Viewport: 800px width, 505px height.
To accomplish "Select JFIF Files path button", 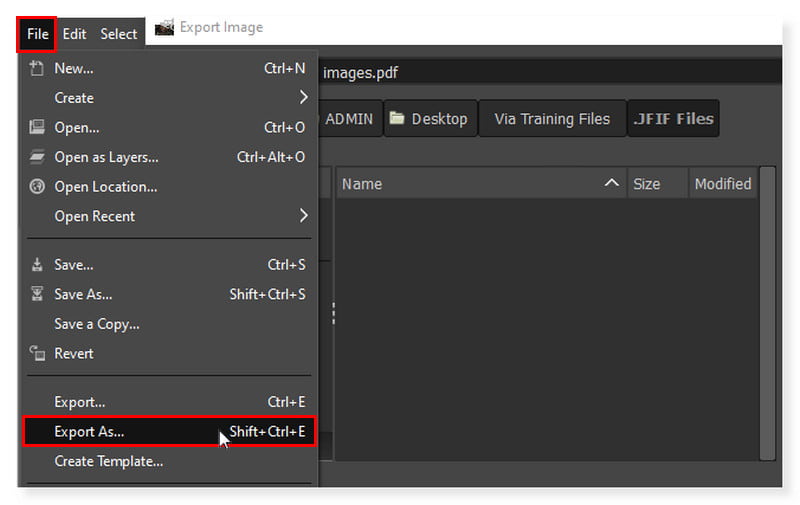I will pyautogui.click(x=673, y=119).
